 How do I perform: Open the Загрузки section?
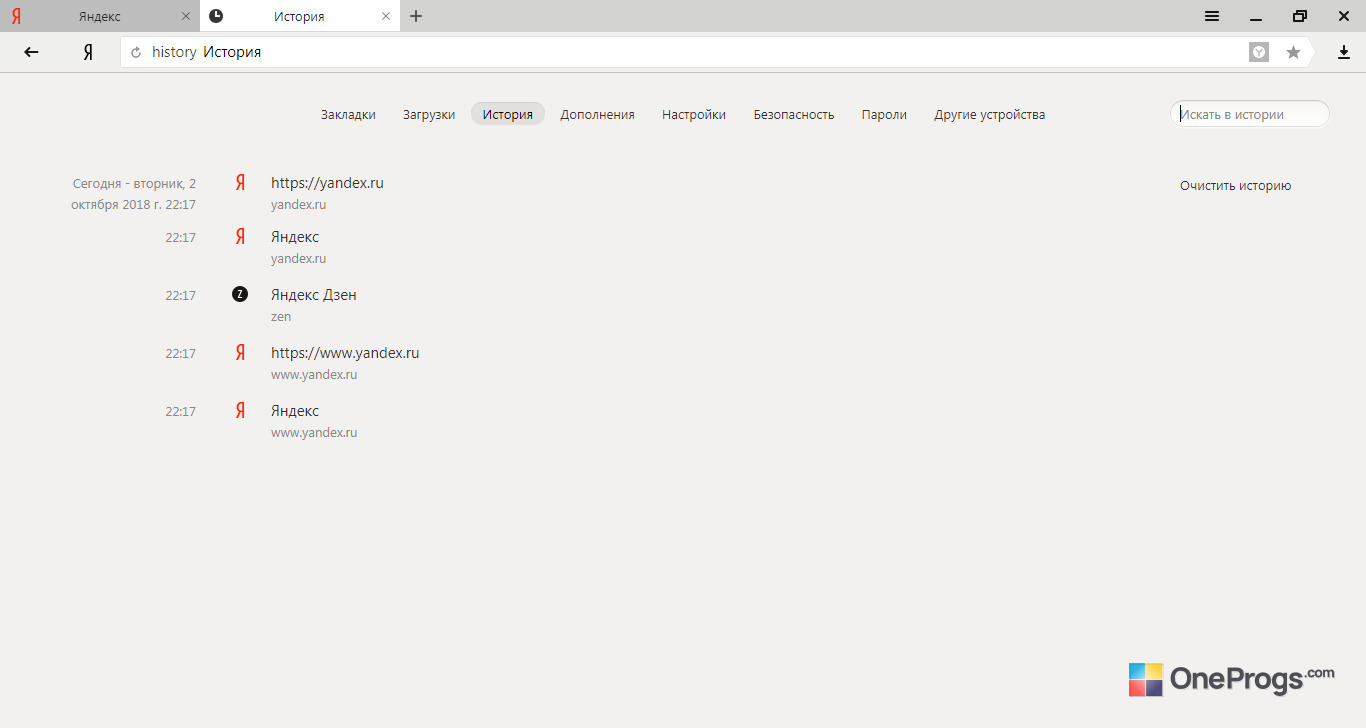[x=429, y=114]
